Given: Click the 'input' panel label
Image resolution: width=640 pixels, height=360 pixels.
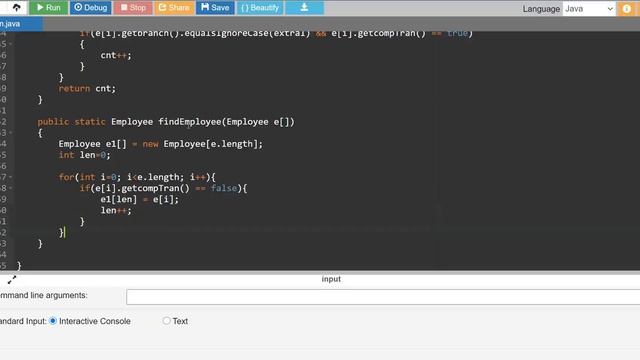Looking at the screenshot, I should tap(331, 279).
